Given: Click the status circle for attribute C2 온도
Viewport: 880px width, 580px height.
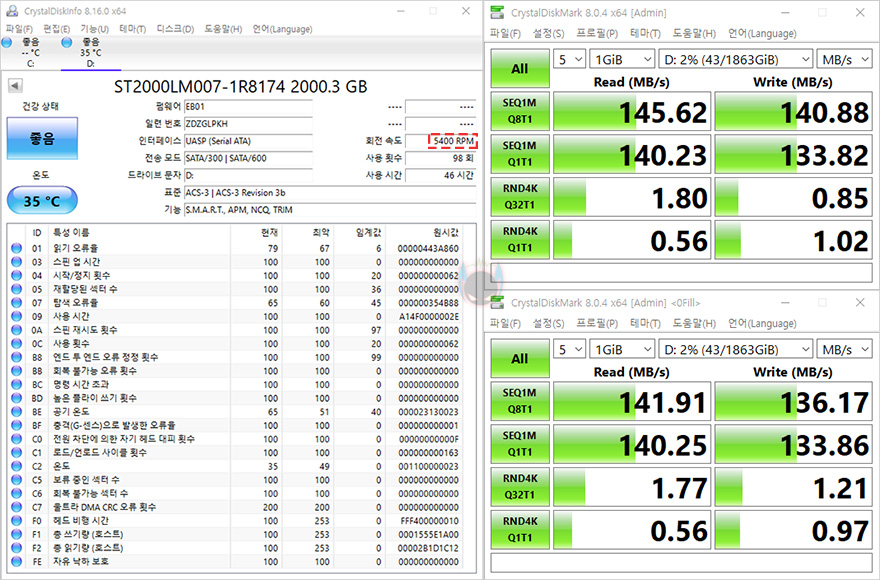Looking at the screenshot, I should click(x=16, y=466).
